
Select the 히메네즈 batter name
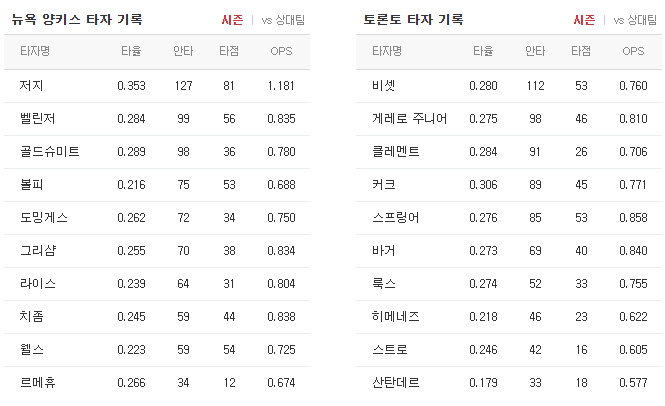[396, 316]
